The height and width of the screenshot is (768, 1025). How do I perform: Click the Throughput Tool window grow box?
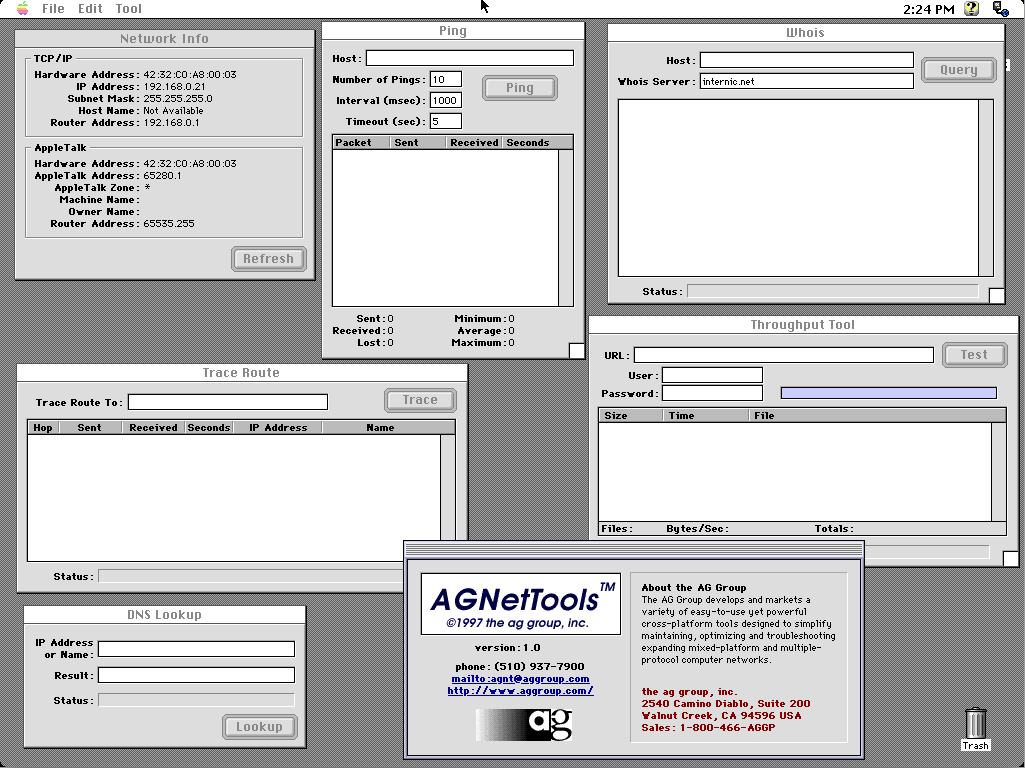pyautogui.click(x=1011, y=559)
